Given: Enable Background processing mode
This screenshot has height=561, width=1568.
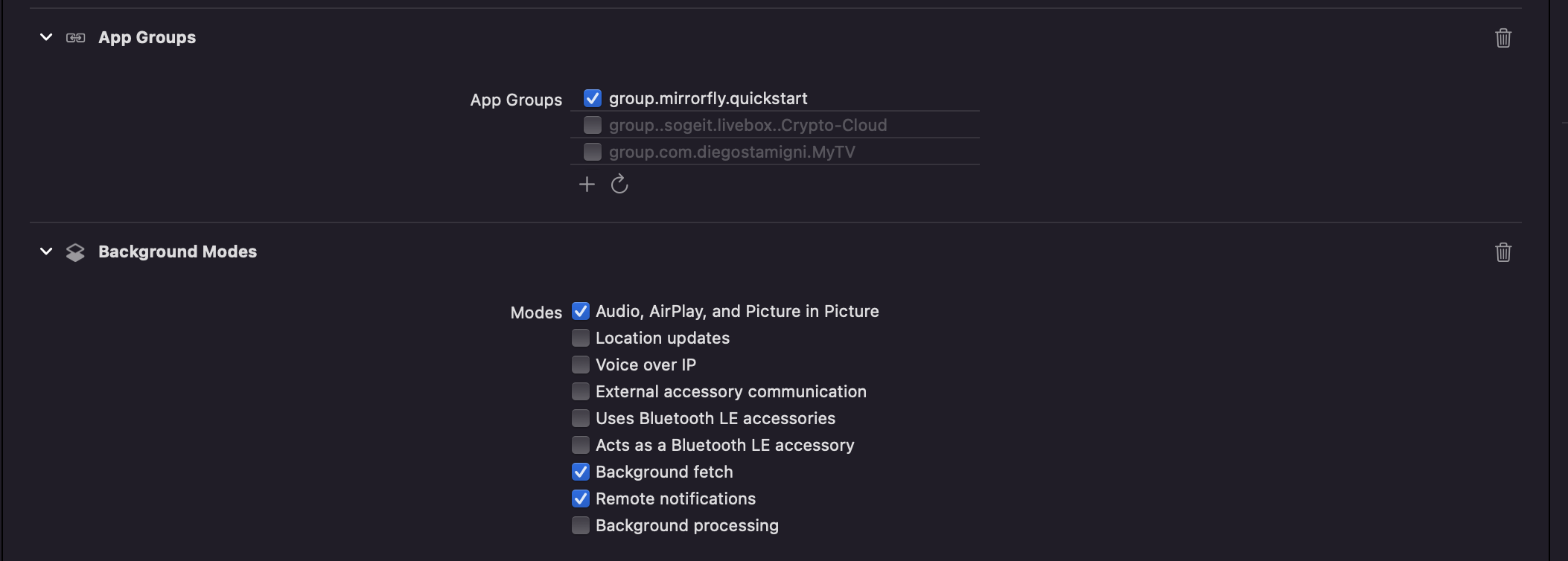Looking at the screenshot, I should pyautogui.click(x=581, y=525).
